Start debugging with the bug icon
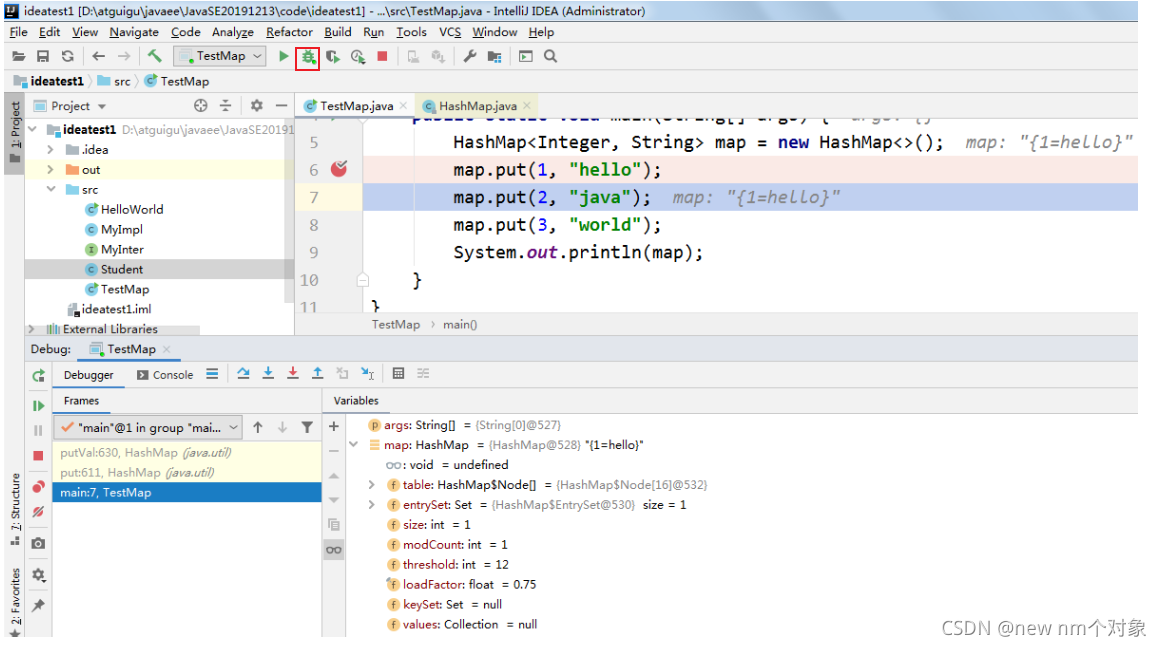 point(308,57)
